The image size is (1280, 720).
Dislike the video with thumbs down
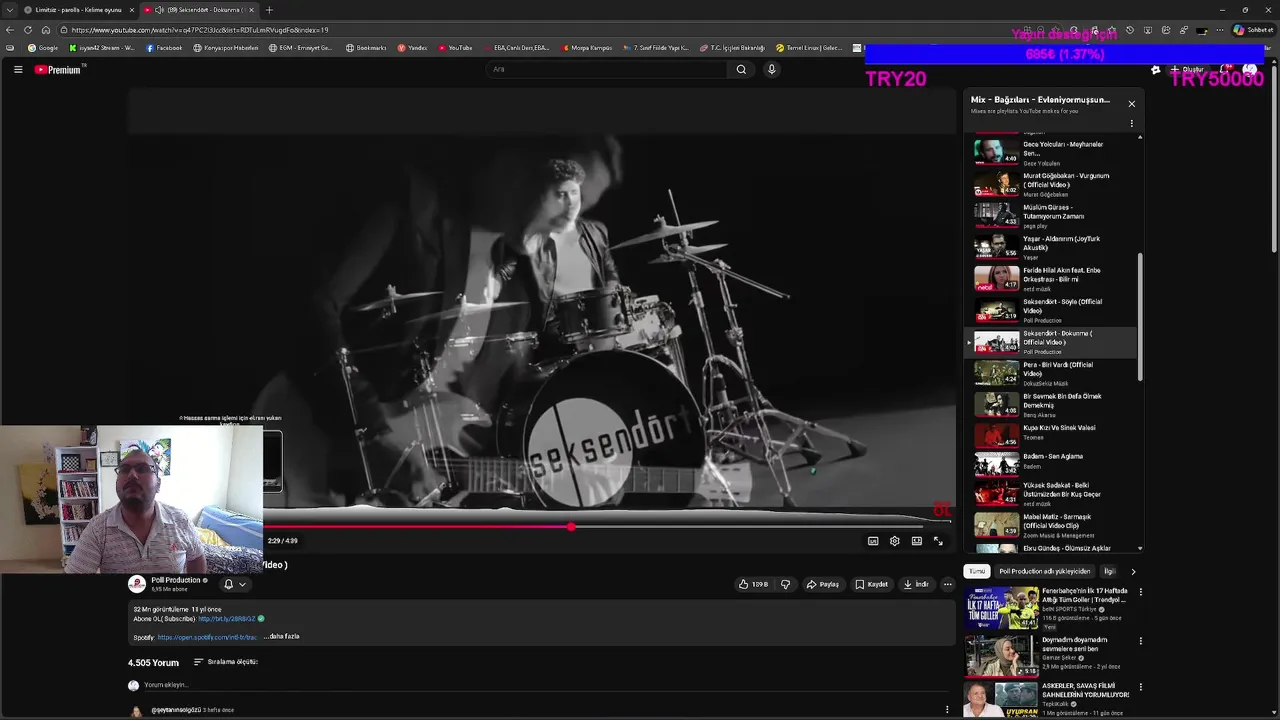click(x=785, y=584)
